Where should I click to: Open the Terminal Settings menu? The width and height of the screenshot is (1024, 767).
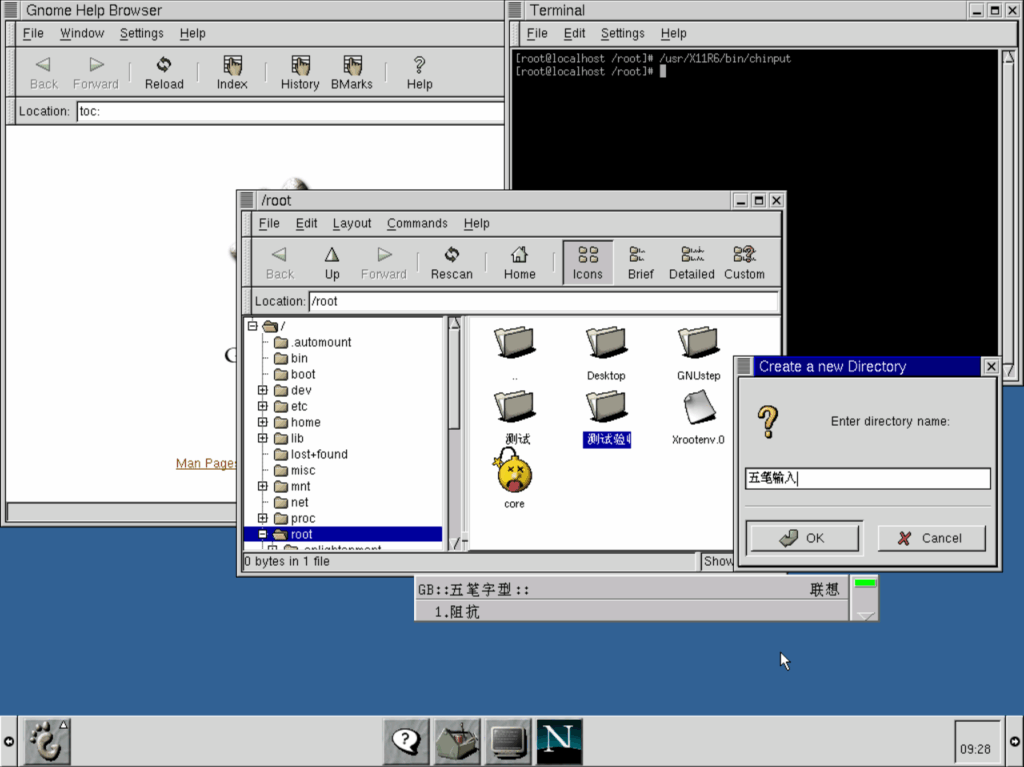coord(622,33)
